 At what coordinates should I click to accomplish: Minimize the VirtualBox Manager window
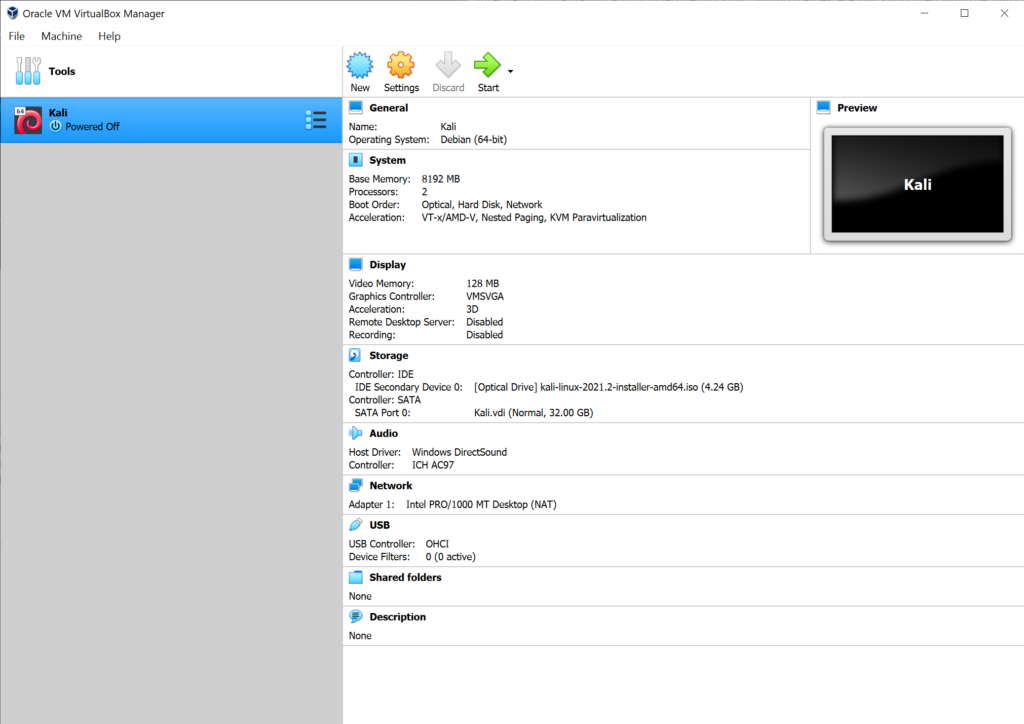pyautogui.click(x=924, y=13)
